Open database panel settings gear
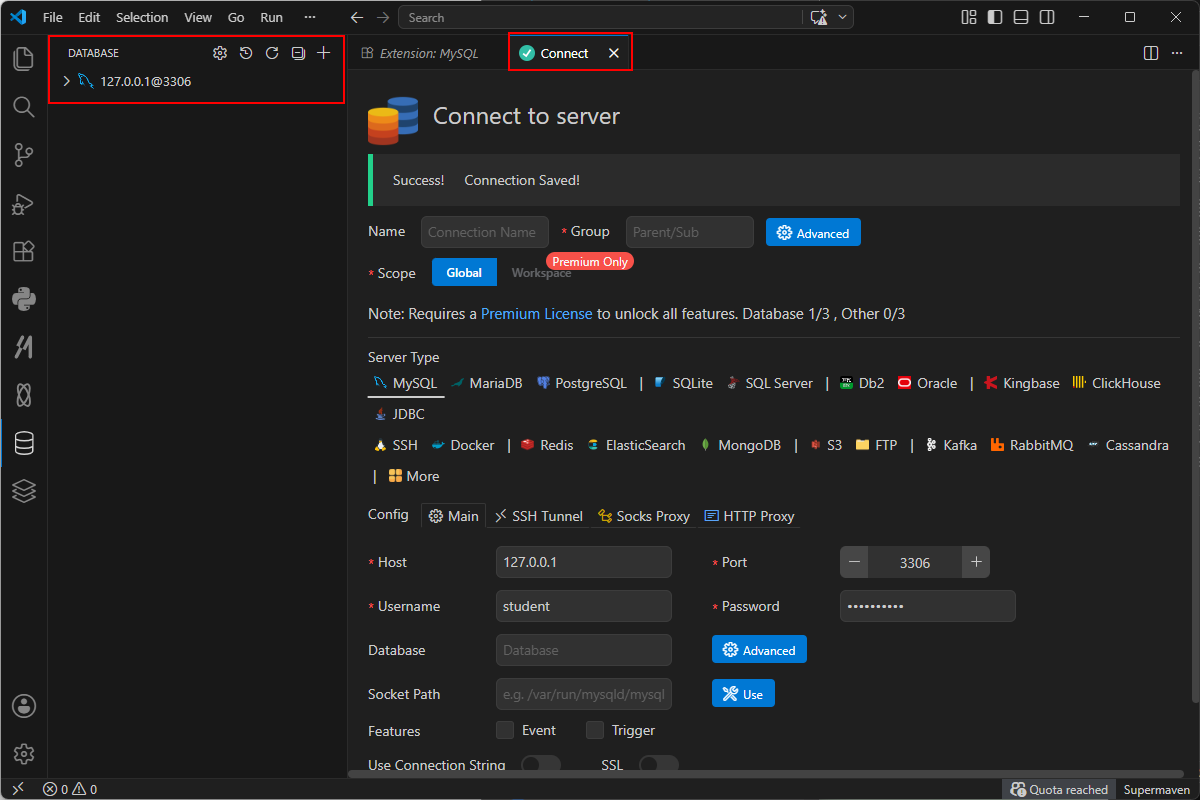The width and height of the screenshot is (1200, 800). coord(220,53)
